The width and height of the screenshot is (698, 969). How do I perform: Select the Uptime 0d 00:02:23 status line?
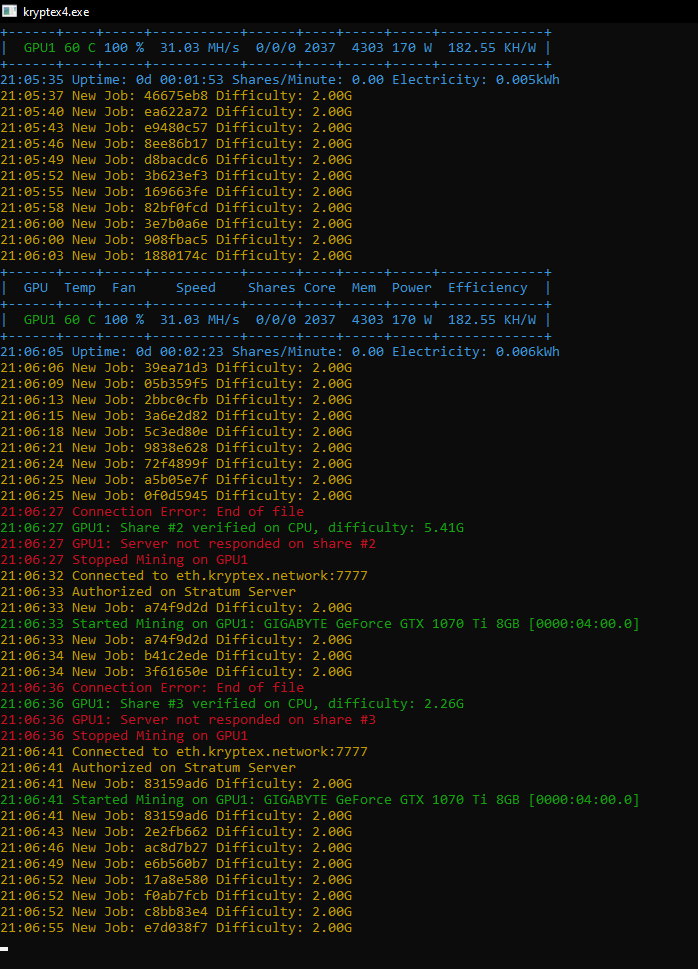tap(280, 352)
